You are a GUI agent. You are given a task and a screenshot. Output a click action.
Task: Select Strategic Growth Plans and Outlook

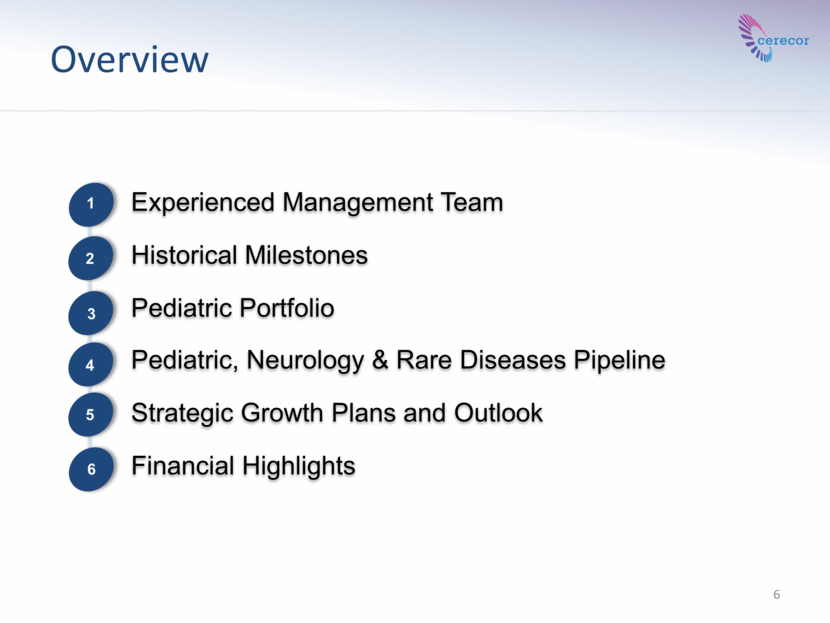click(x=337, y=413)
